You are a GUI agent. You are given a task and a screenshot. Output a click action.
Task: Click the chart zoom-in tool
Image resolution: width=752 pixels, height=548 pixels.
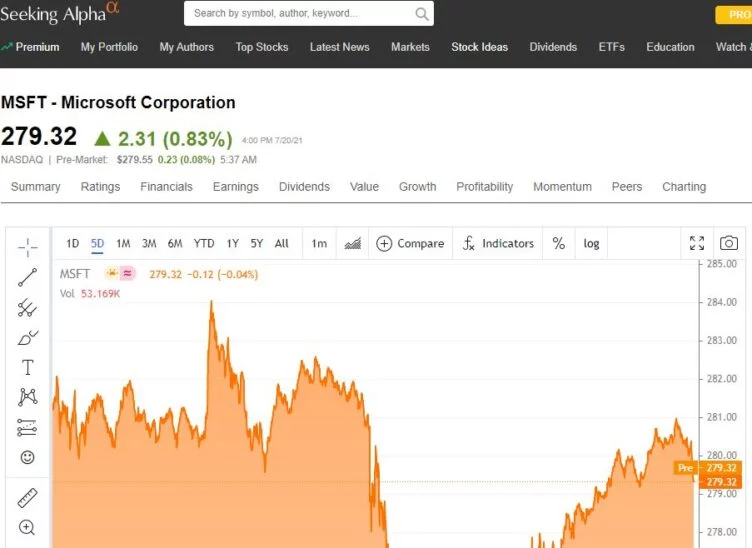point(27,528)
